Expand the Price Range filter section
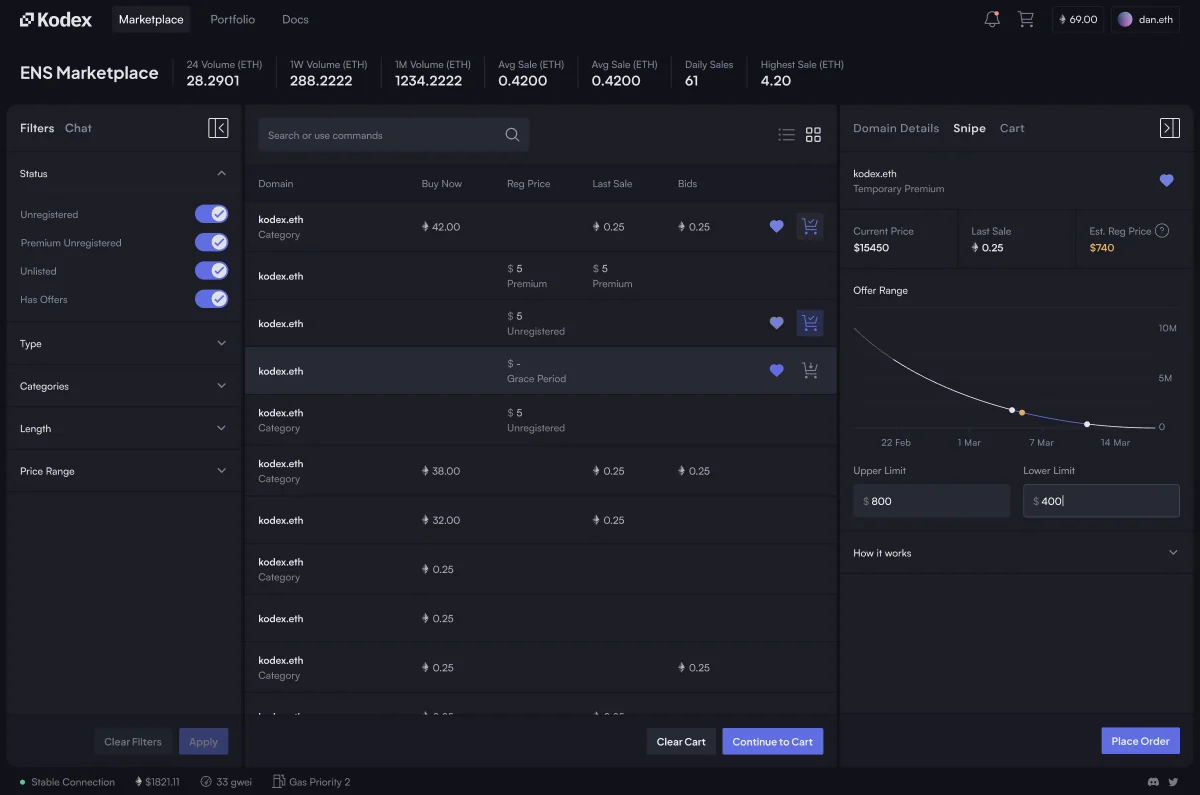Image resolution: width=1200 pixels, height=795 pixels. click(124, 471)
